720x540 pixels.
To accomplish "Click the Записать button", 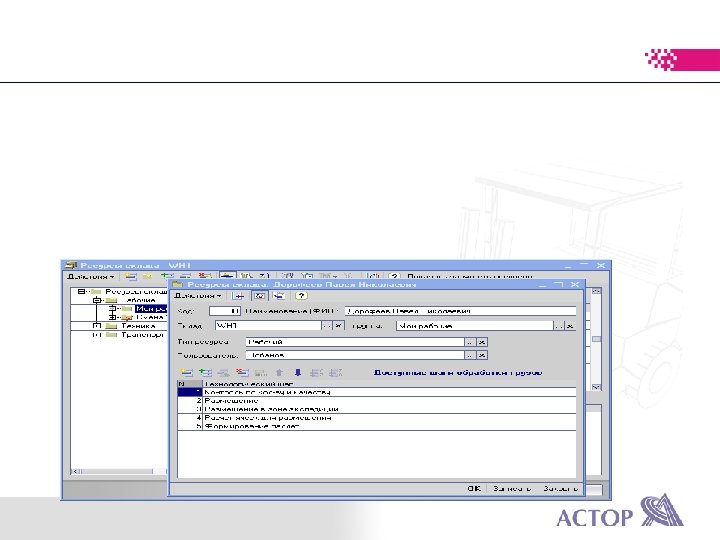I will click(512, 489).
